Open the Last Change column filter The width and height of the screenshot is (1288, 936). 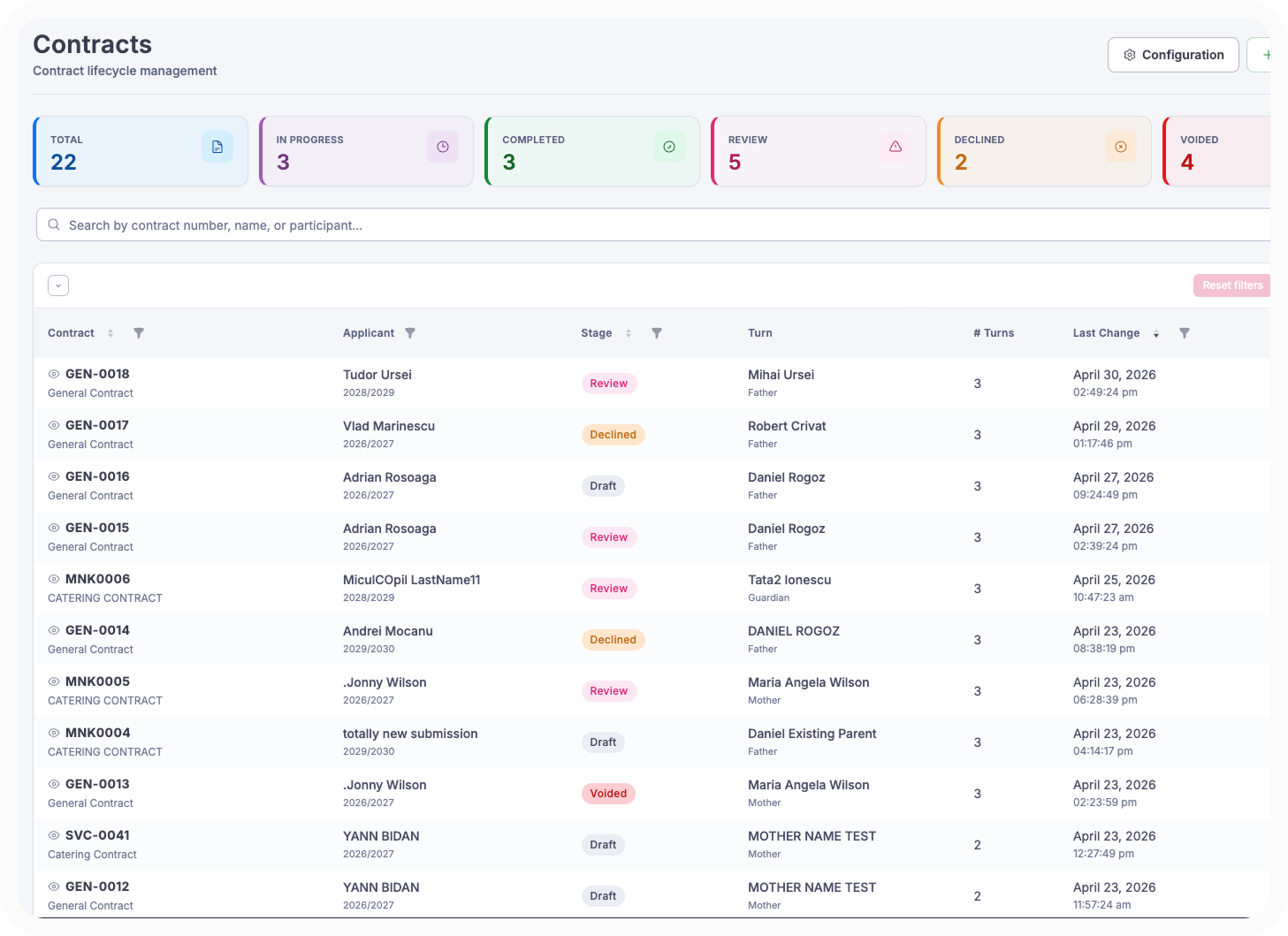tap(1185, 333)
